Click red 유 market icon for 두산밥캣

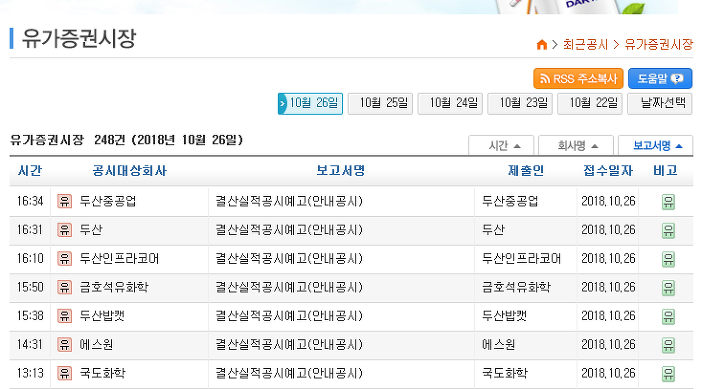pos(64,316)
